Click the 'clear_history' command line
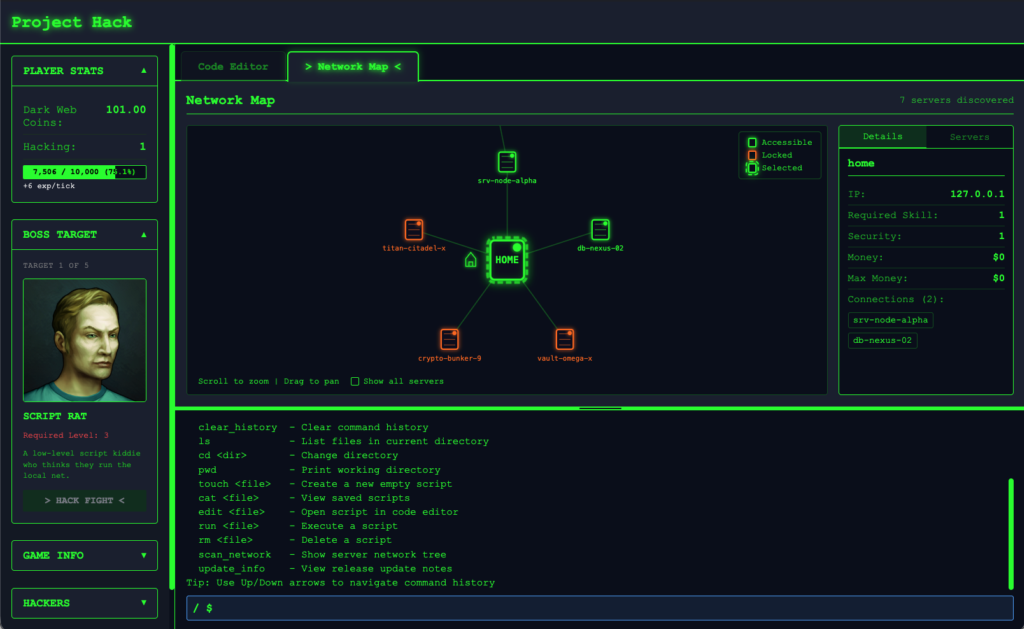The image size is (1024, 629). pos(313,427)
